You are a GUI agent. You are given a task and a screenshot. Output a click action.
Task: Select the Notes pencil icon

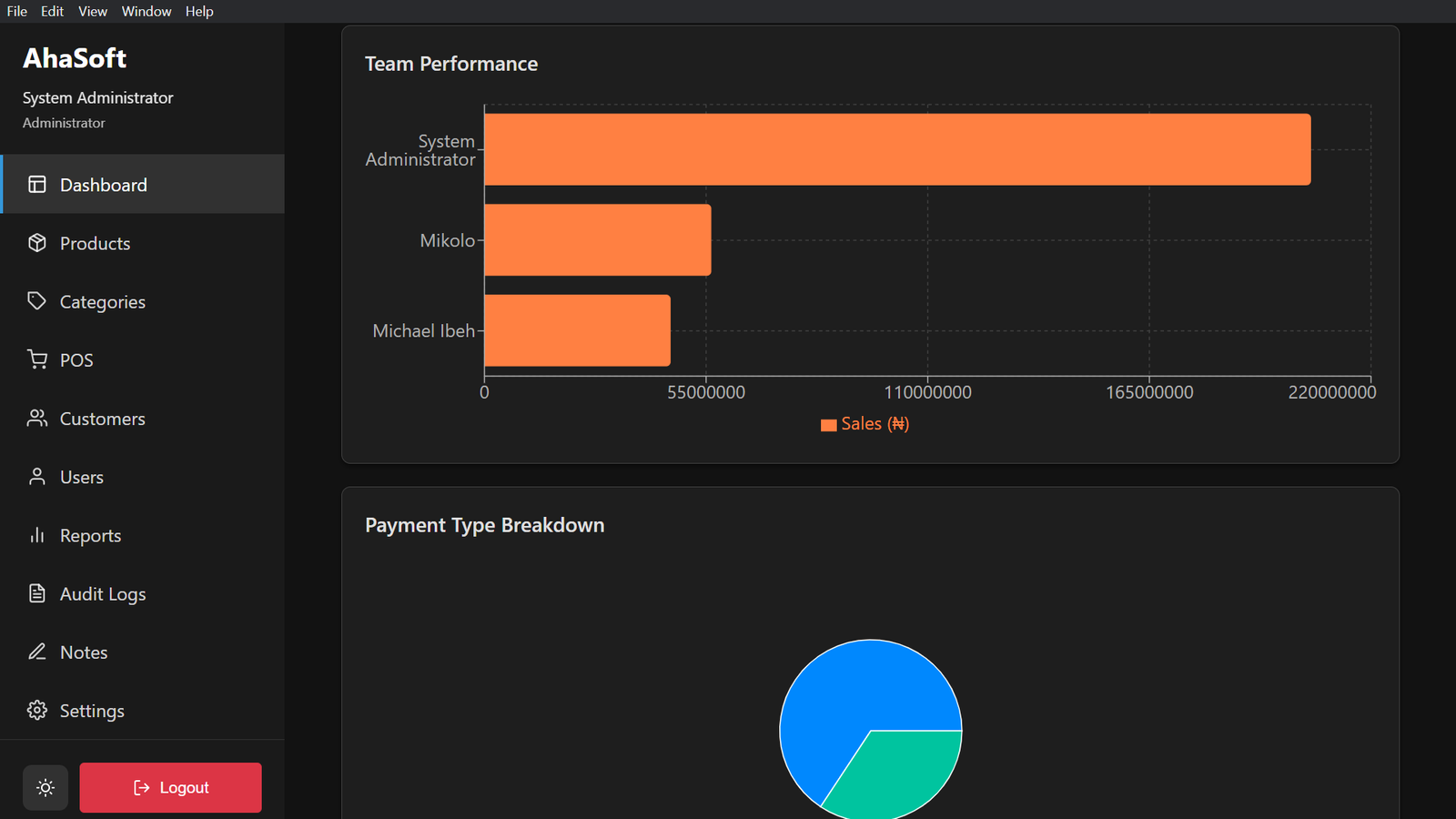37,652
